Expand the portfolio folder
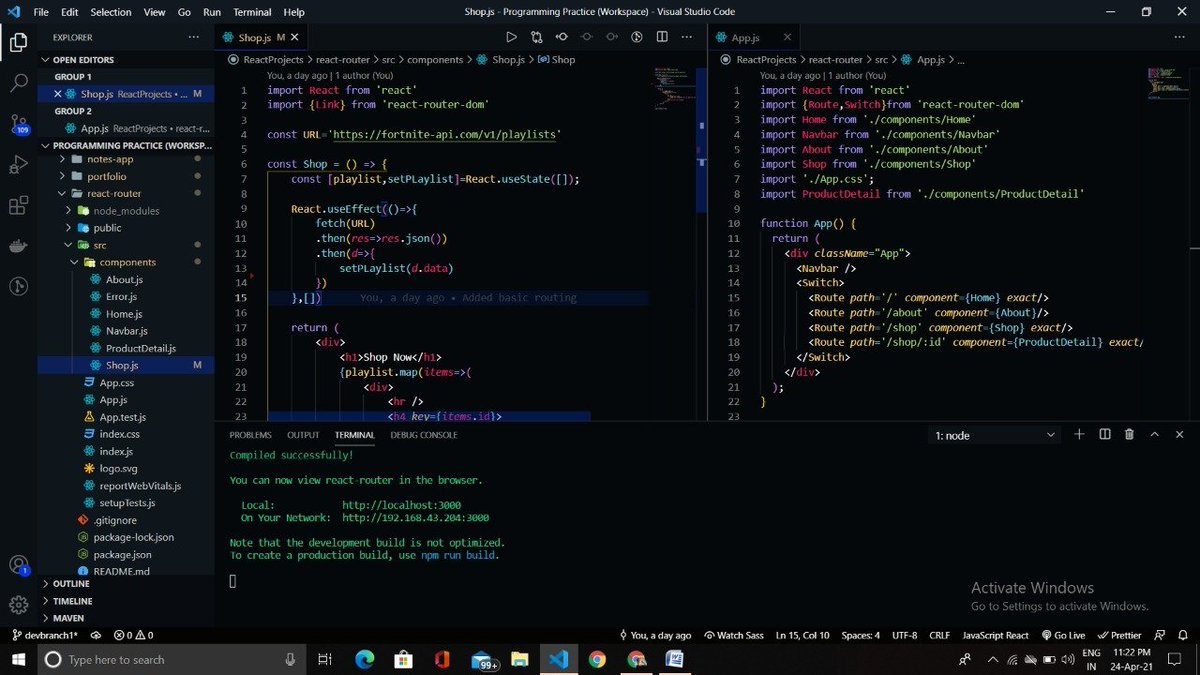This screenshot has width=1200, height=675. pos(127,176)
